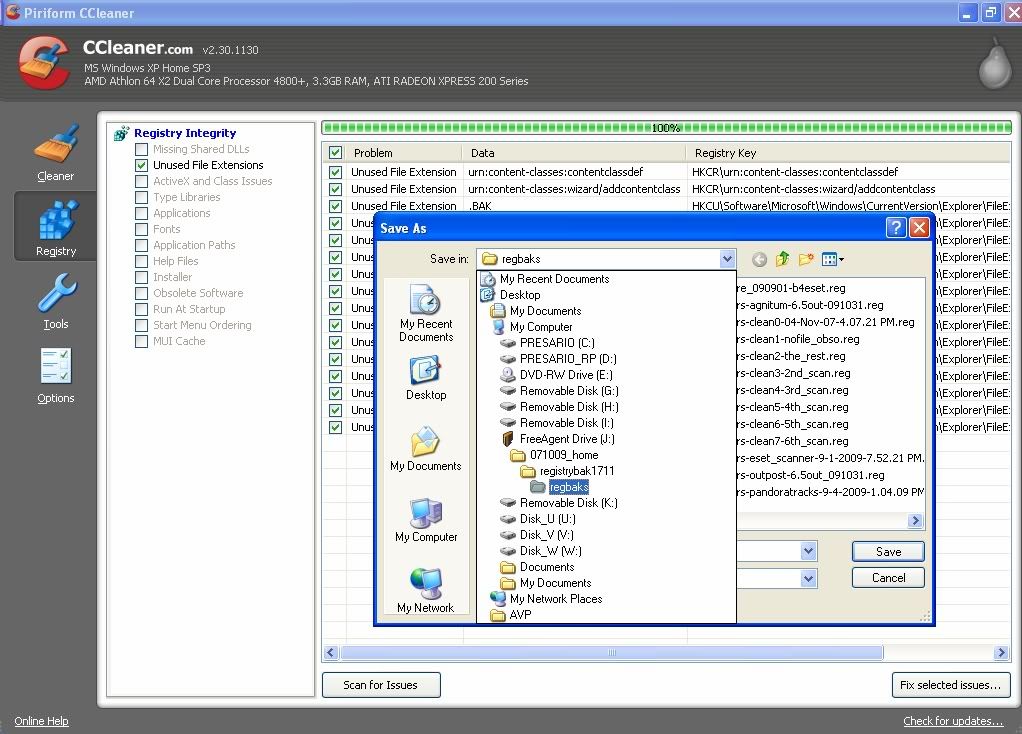Screen dimensions: 1022x734
Task: Click the My Recent Documents shortcut icon
Action: (x=426, y=313)
